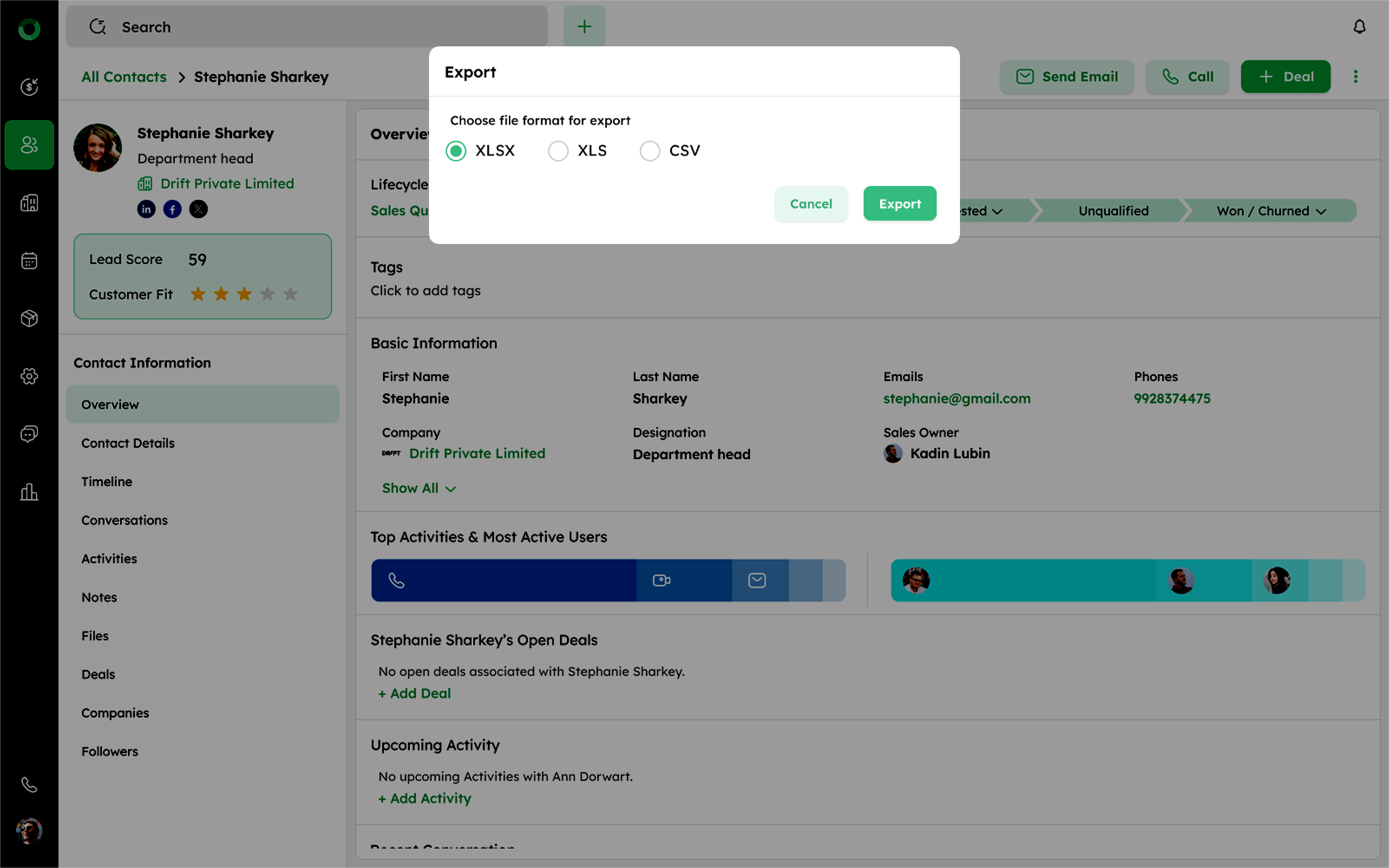Open settings gear in left sidebar
The width and height of the screenshot is (1389, 868).
[x=29, y=376]
